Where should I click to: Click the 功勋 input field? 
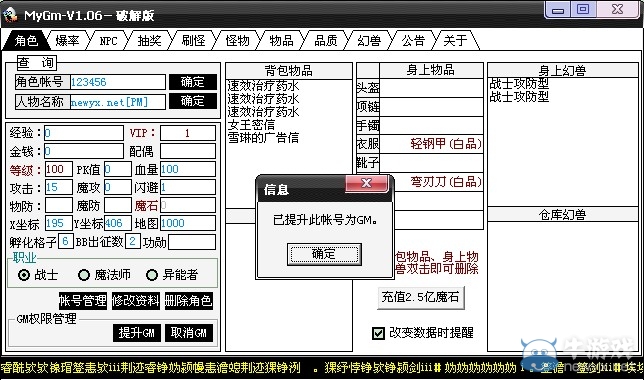point(192,242)
